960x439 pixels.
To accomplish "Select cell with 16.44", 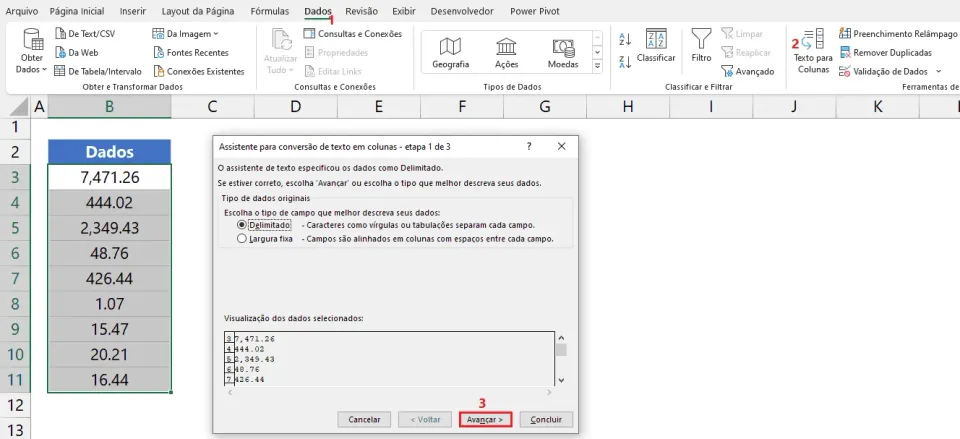I will tap(110, 380).
